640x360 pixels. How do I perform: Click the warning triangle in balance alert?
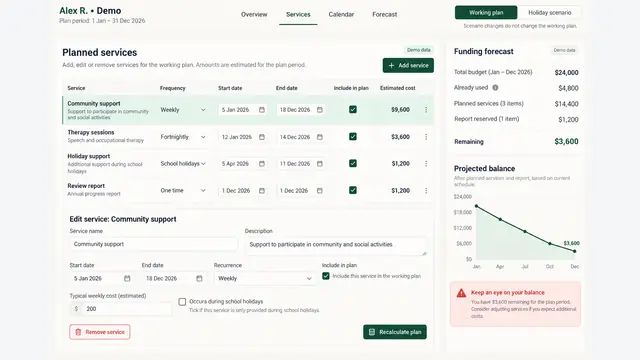pyautogui.click(x=461, y=293)
